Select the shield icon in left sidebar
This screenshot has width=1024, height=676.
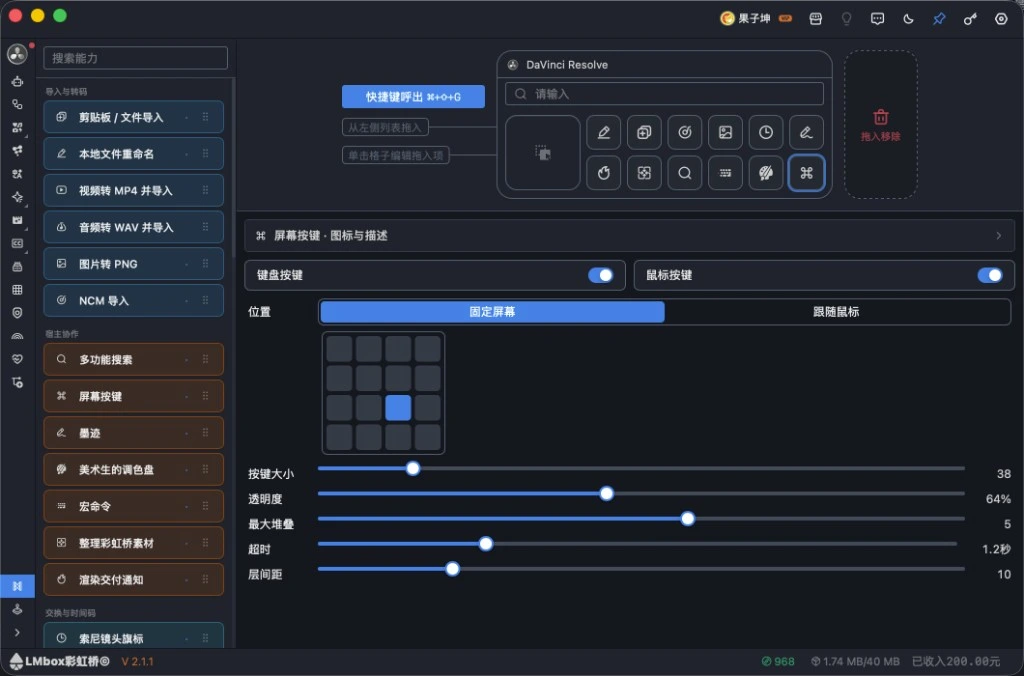(17, 313)
